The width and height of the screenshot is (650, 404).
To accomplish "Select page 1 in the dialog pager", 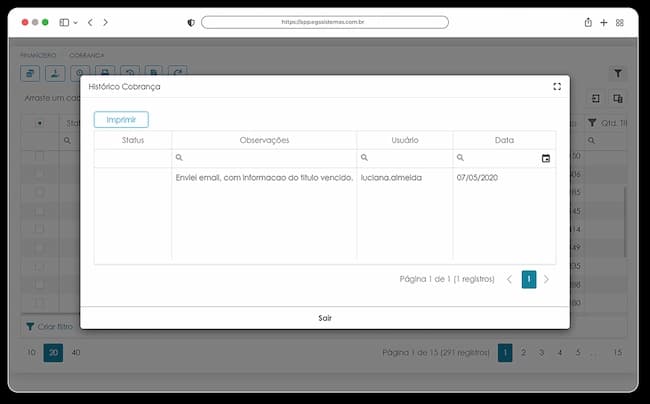I will pyautogui.click(x=529, y=279).
